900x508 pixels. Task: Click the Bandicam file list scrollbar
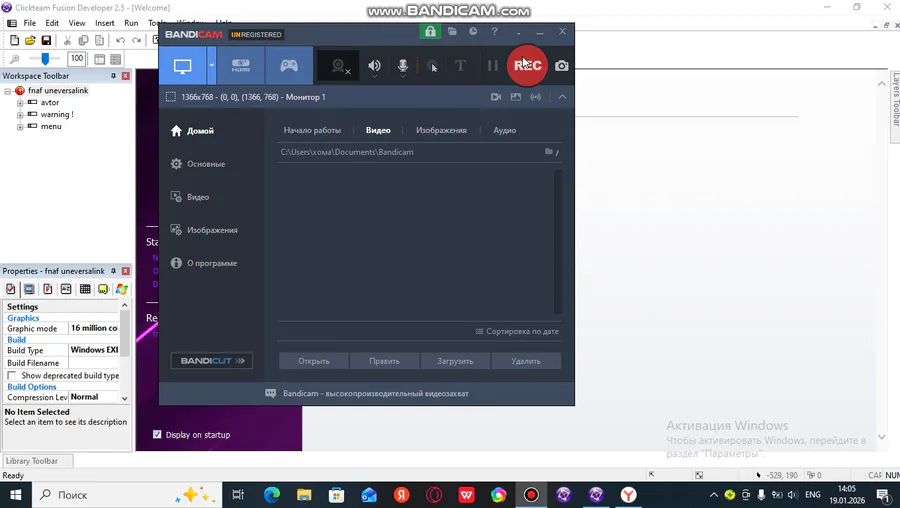click(558, 241)
